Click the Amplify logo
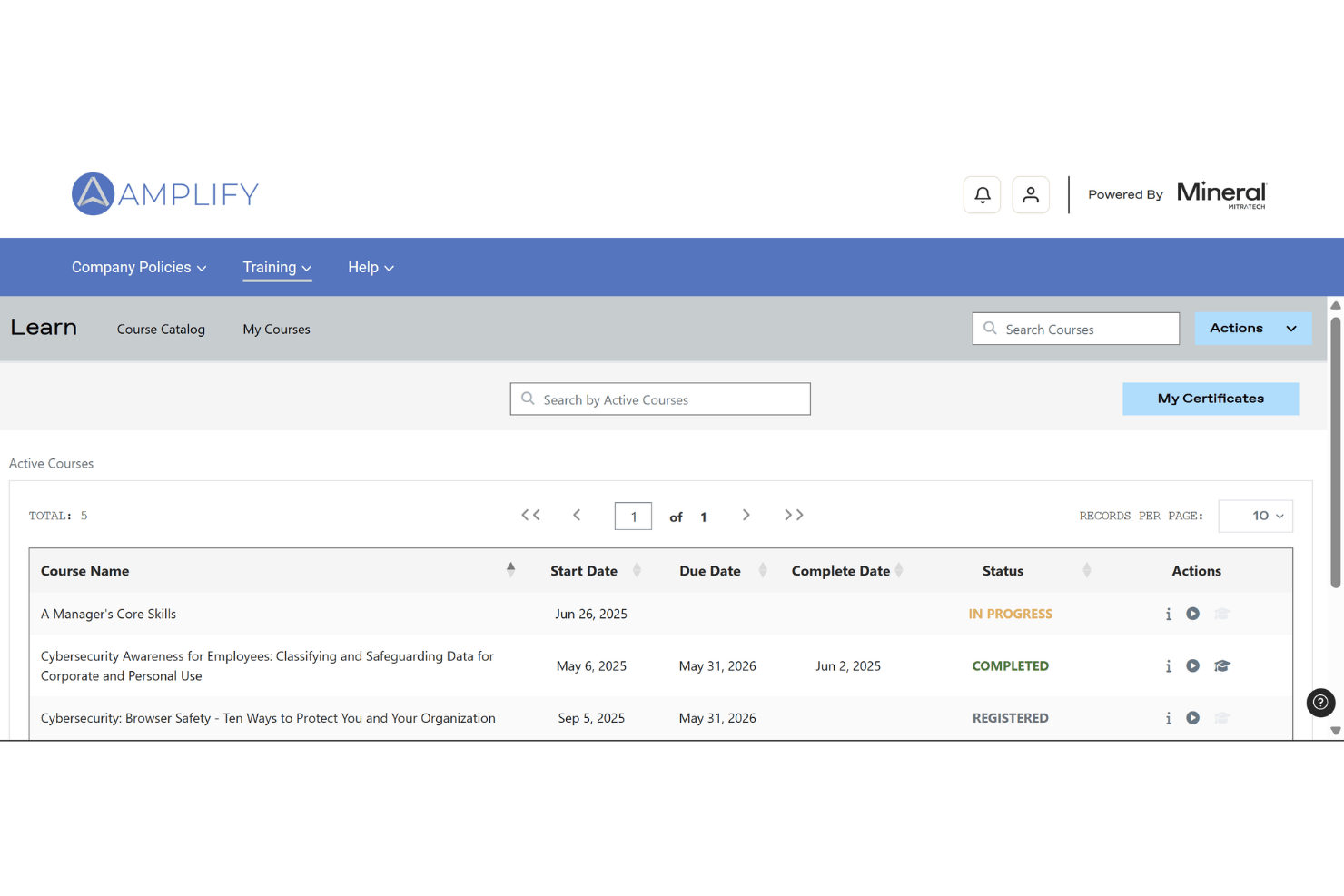Screen dimensions: 1344x896 click(x=165, y=193)
